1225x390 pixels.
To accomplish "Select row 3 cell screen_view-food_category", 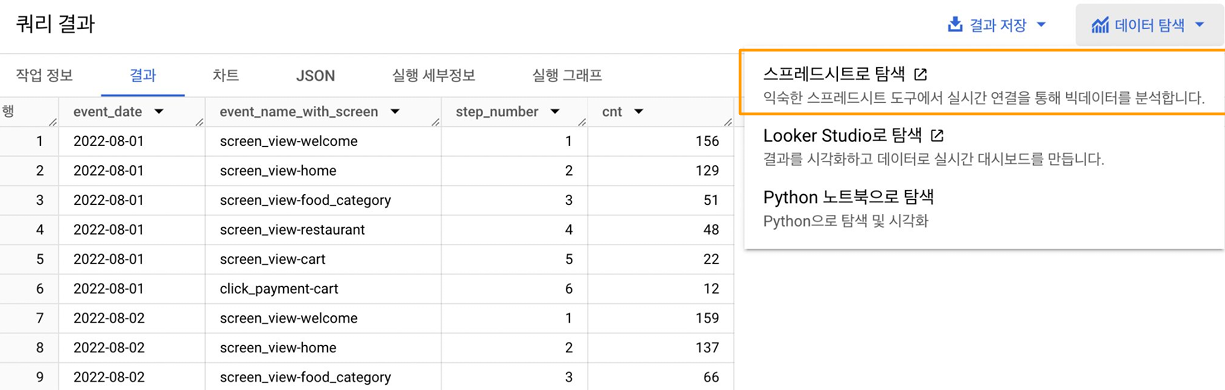I will coord(323,200).
